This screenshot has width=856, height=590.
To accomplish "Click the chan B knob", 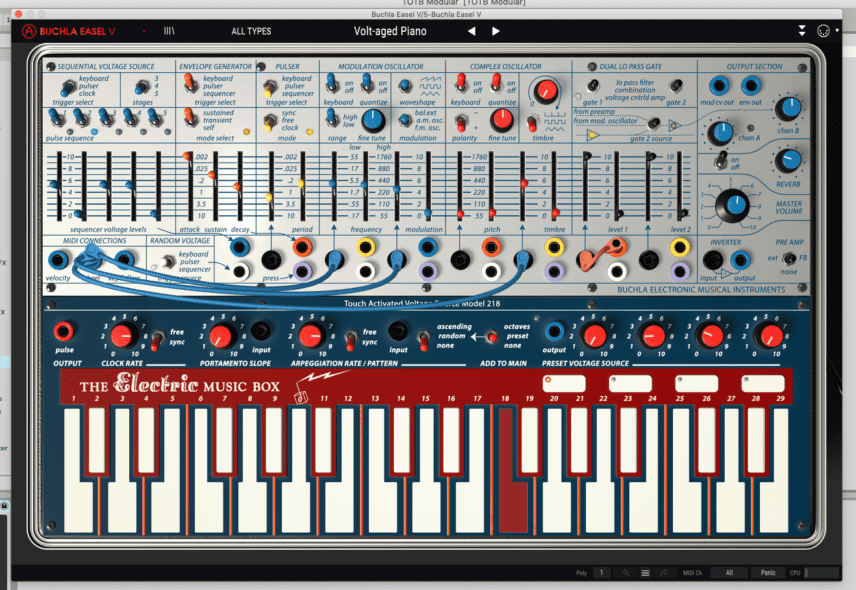I will 788,109.
